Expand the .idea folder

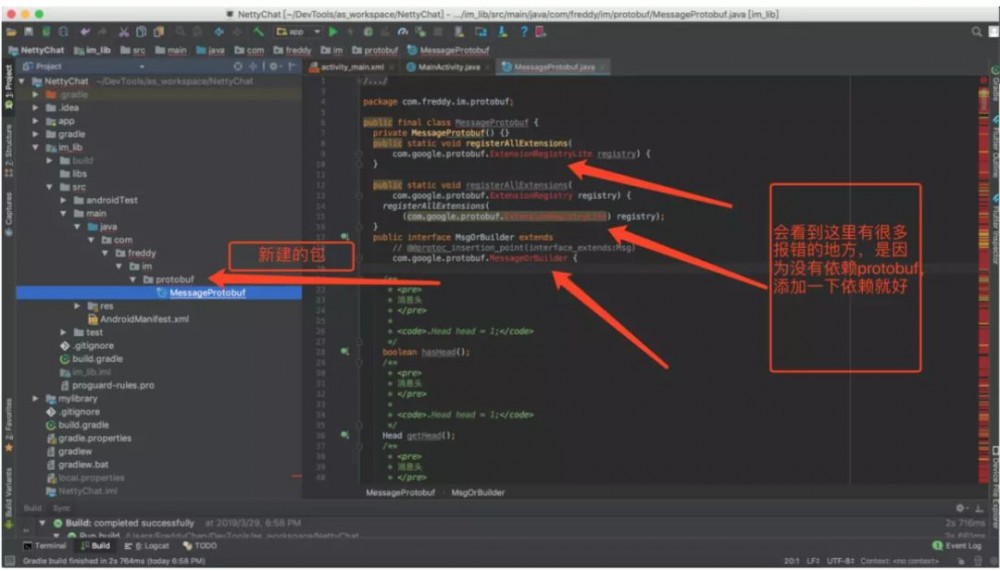36,108
